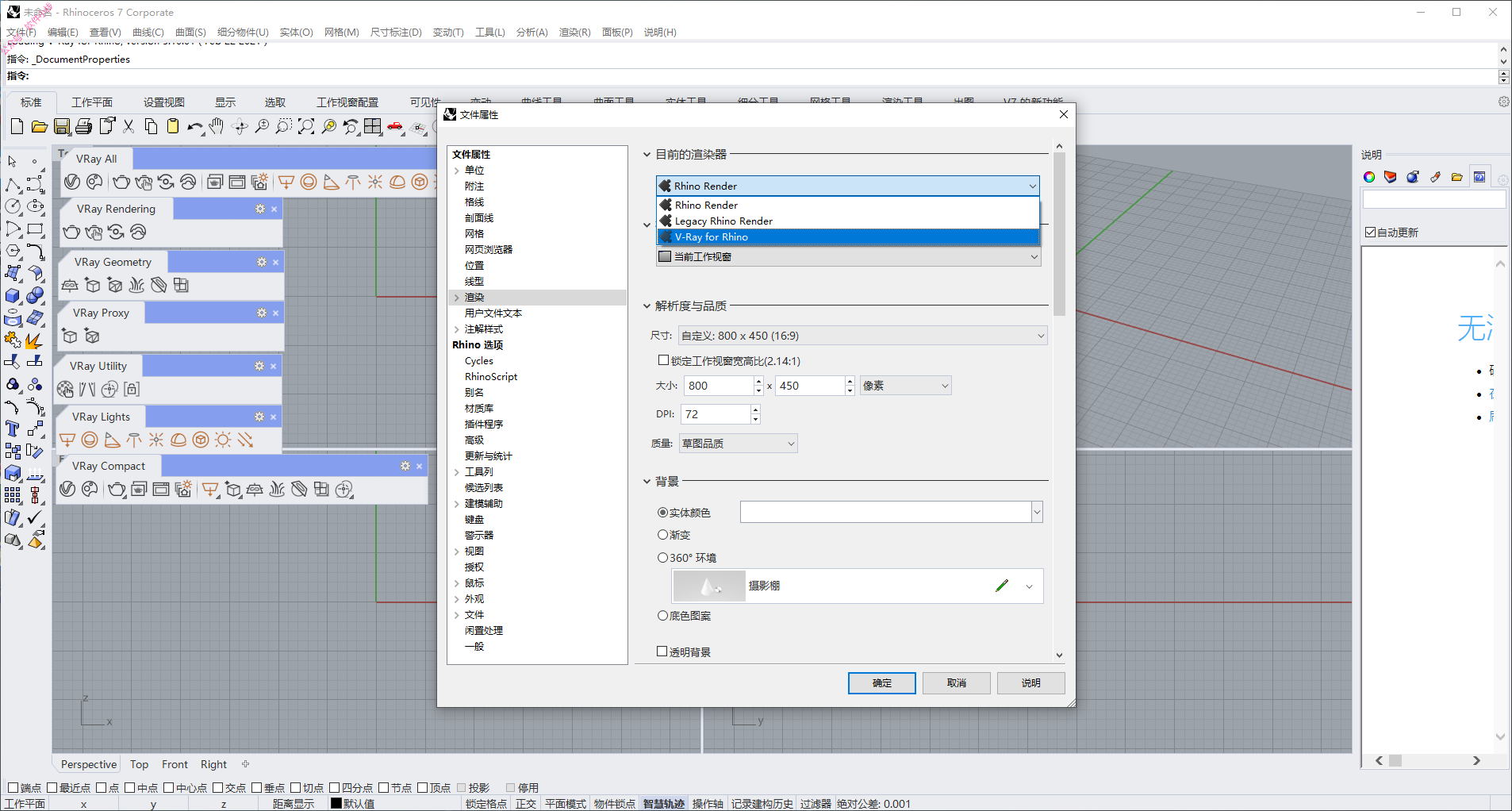The width and height of the screenshot is (1512, 811).
Task: Enable 中点 object snap checkbox
Action: click(x=129, y=788)
